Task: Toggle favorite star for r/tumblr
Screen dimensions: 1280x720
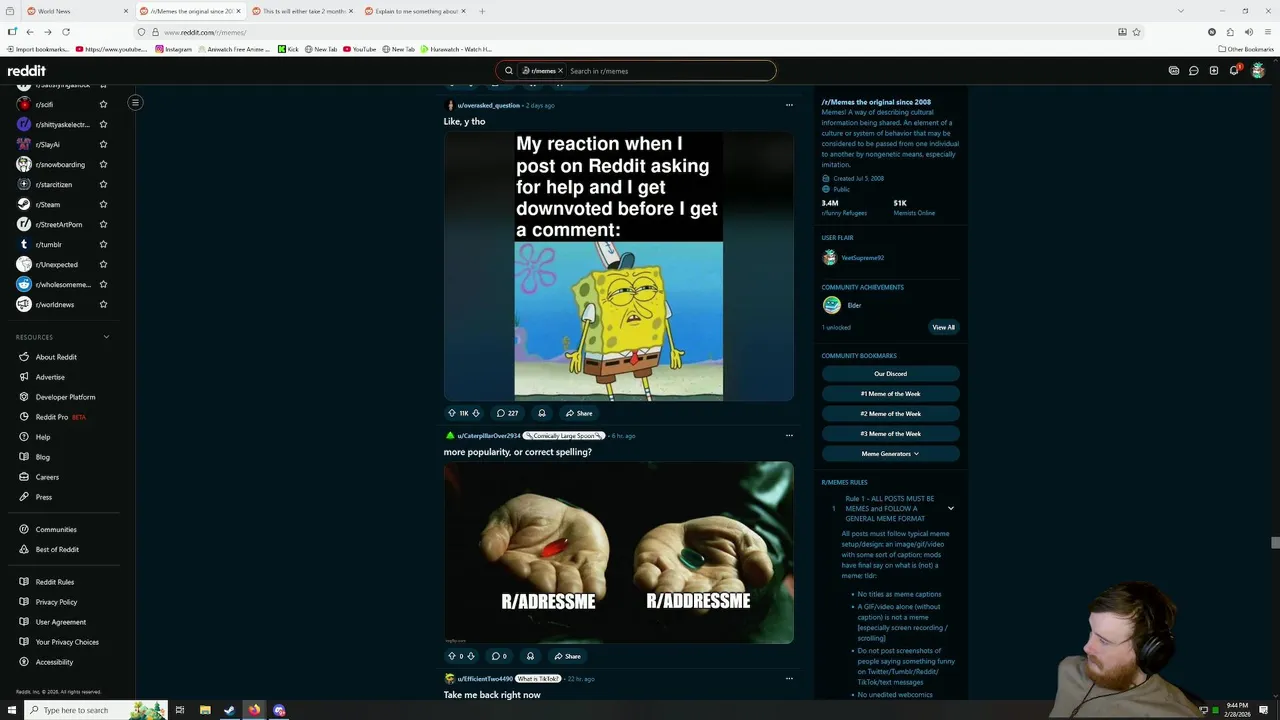Action: tap(103, 244)
